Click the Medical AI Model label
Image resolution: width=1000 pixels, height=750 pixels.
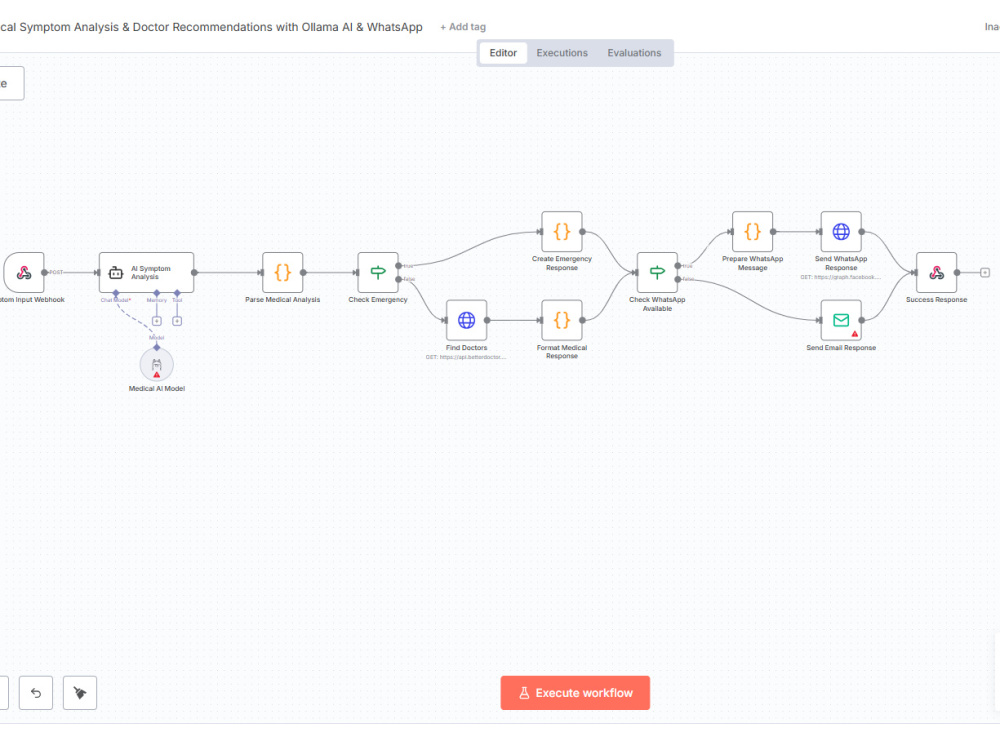(x=157, y=388)
